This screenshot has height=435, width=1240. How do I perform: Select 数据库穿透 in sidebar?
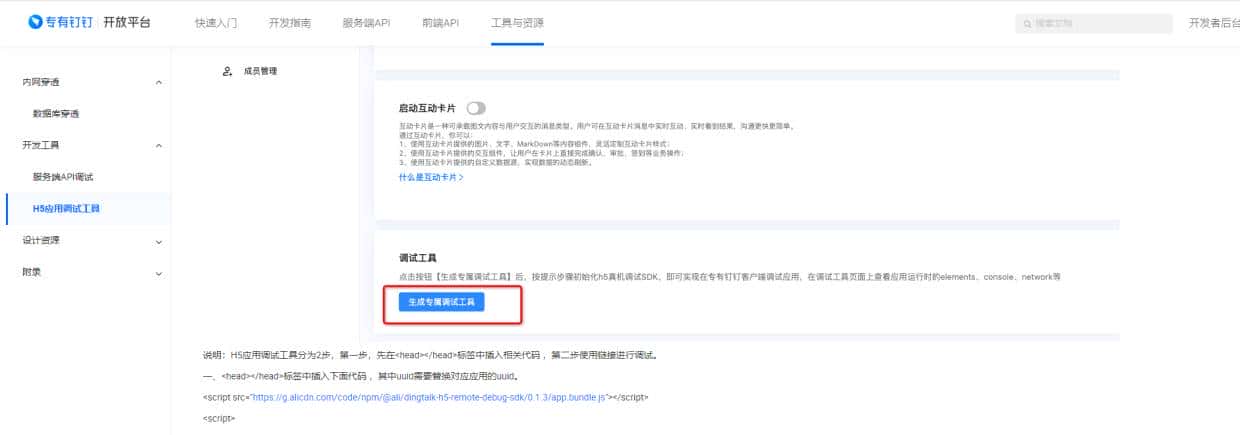(56, 114)
